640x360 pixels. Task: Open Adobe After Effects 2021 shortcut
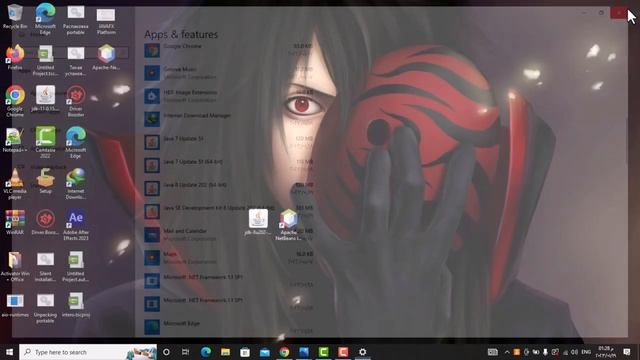coord(76,225)
